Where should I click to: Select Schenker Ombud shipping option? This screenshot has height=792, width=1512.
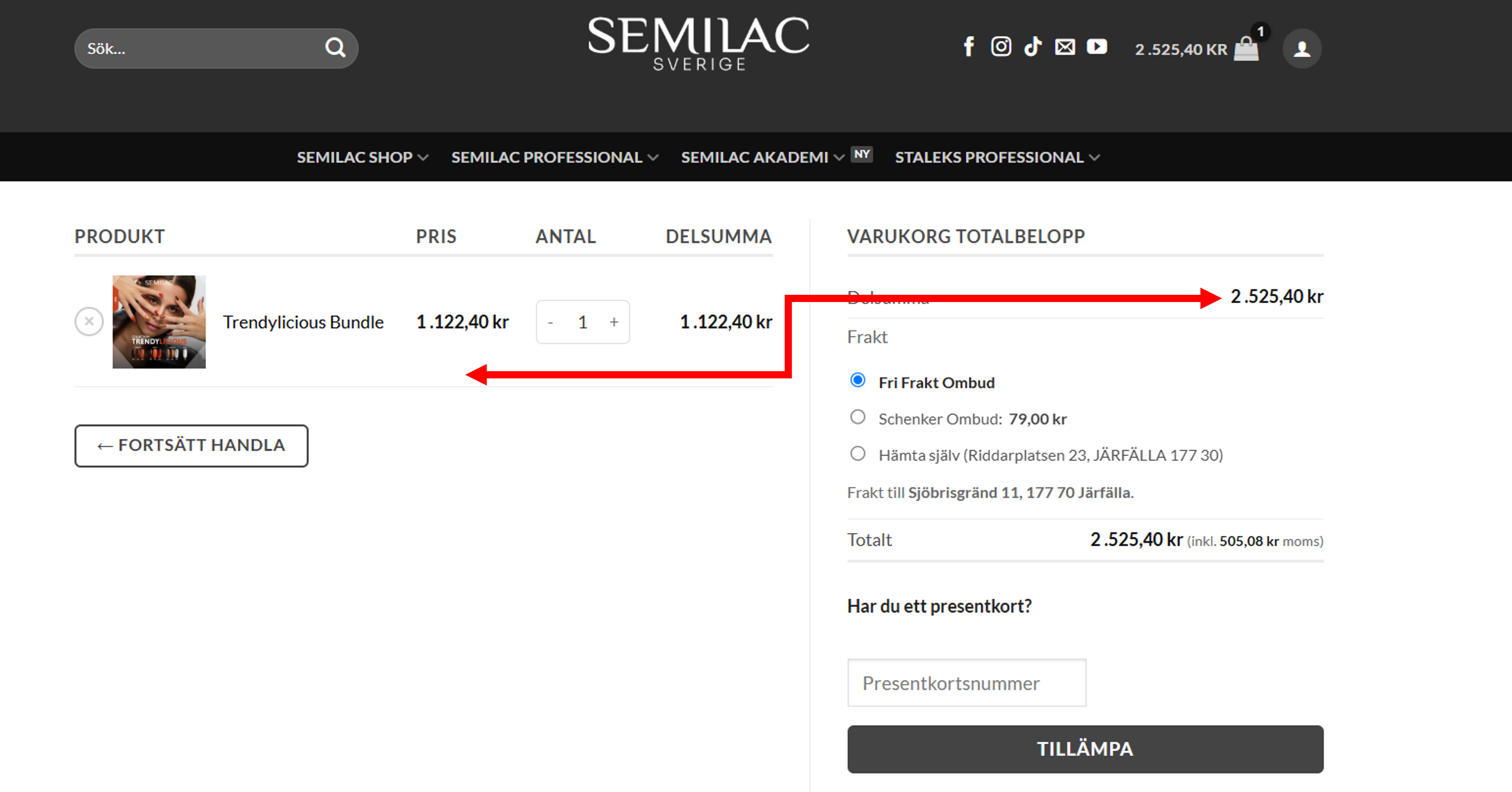coord(857,417)
